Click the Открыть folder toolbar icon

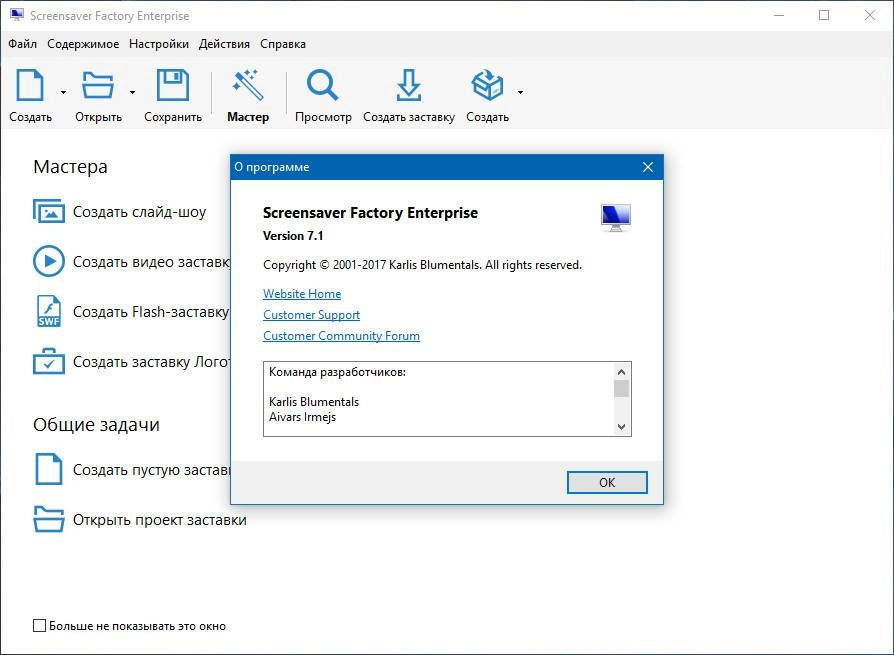(97, 85)
